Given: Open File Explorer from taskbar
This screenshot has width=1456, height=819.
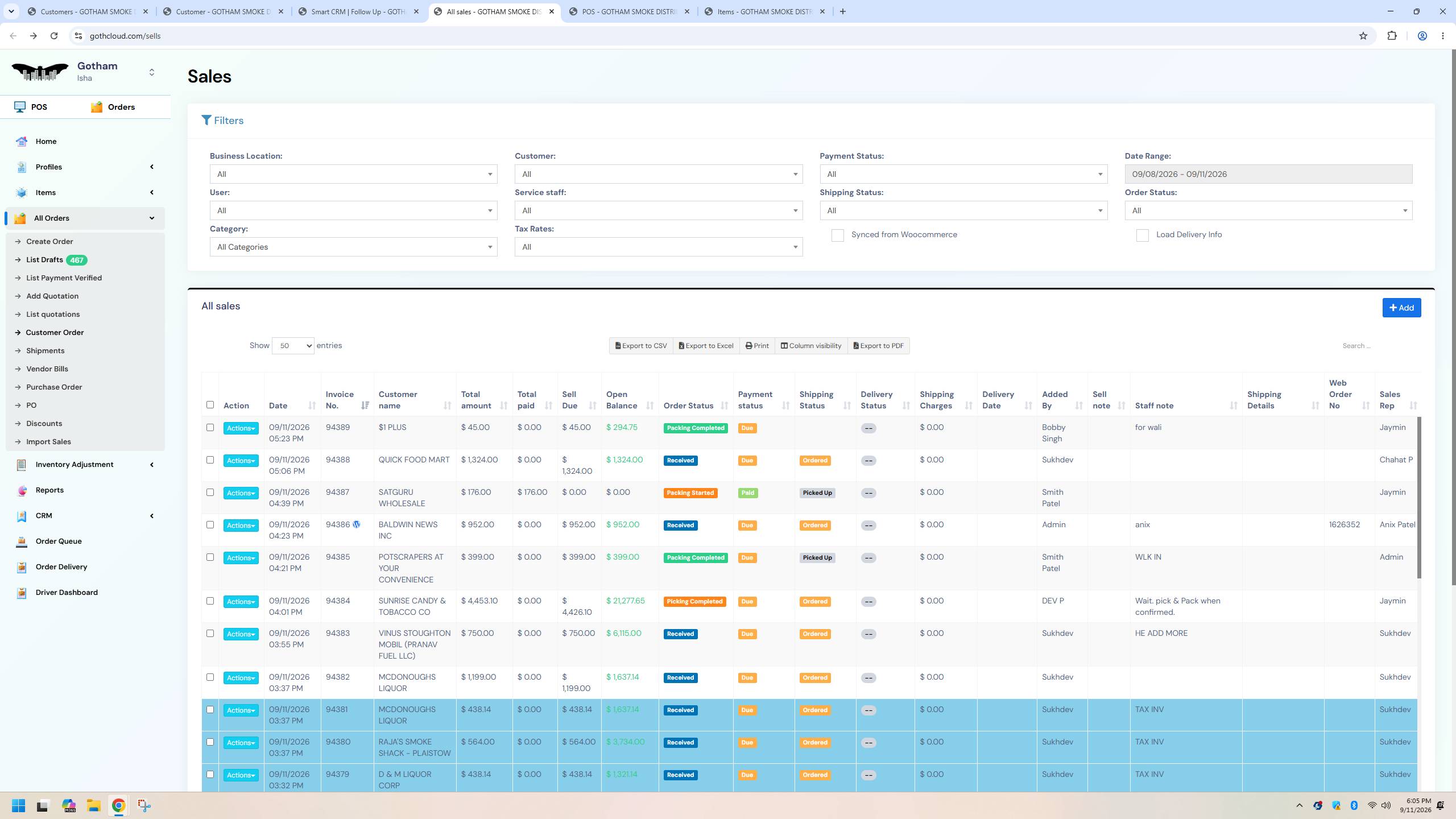Looking at the screenshot, I should 93,805.
